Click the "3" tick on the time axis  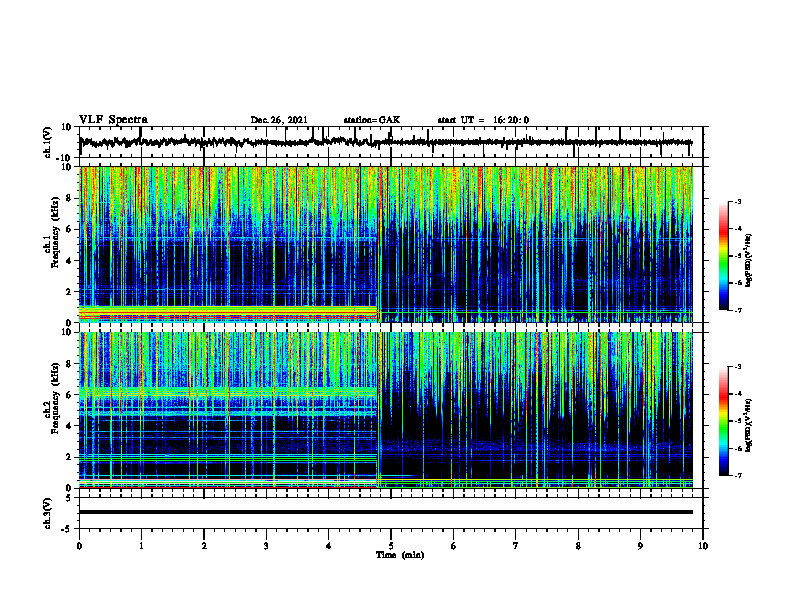tap(266, 546)
